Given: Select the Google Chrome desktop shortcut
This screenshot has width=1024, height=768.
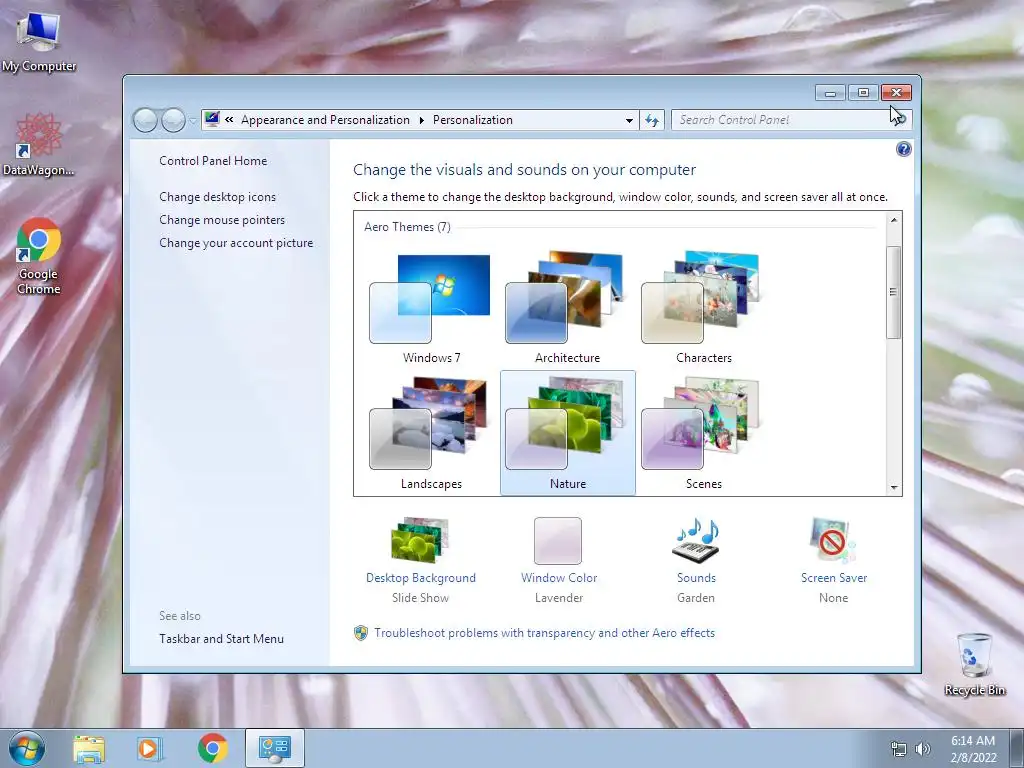Looking at the screenshot, I should (x=39, y=256).
